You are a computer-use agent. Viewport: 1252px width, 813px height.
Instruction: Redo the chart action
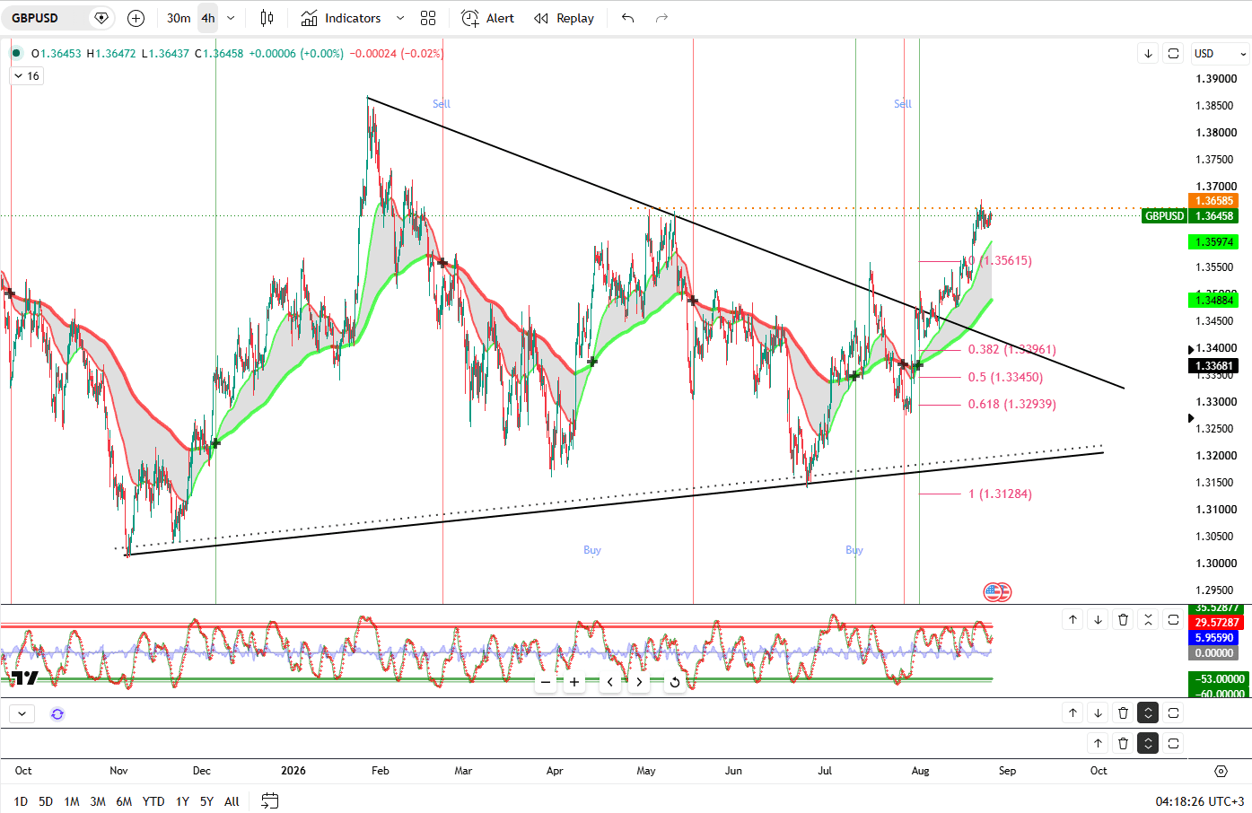(661, 18)
